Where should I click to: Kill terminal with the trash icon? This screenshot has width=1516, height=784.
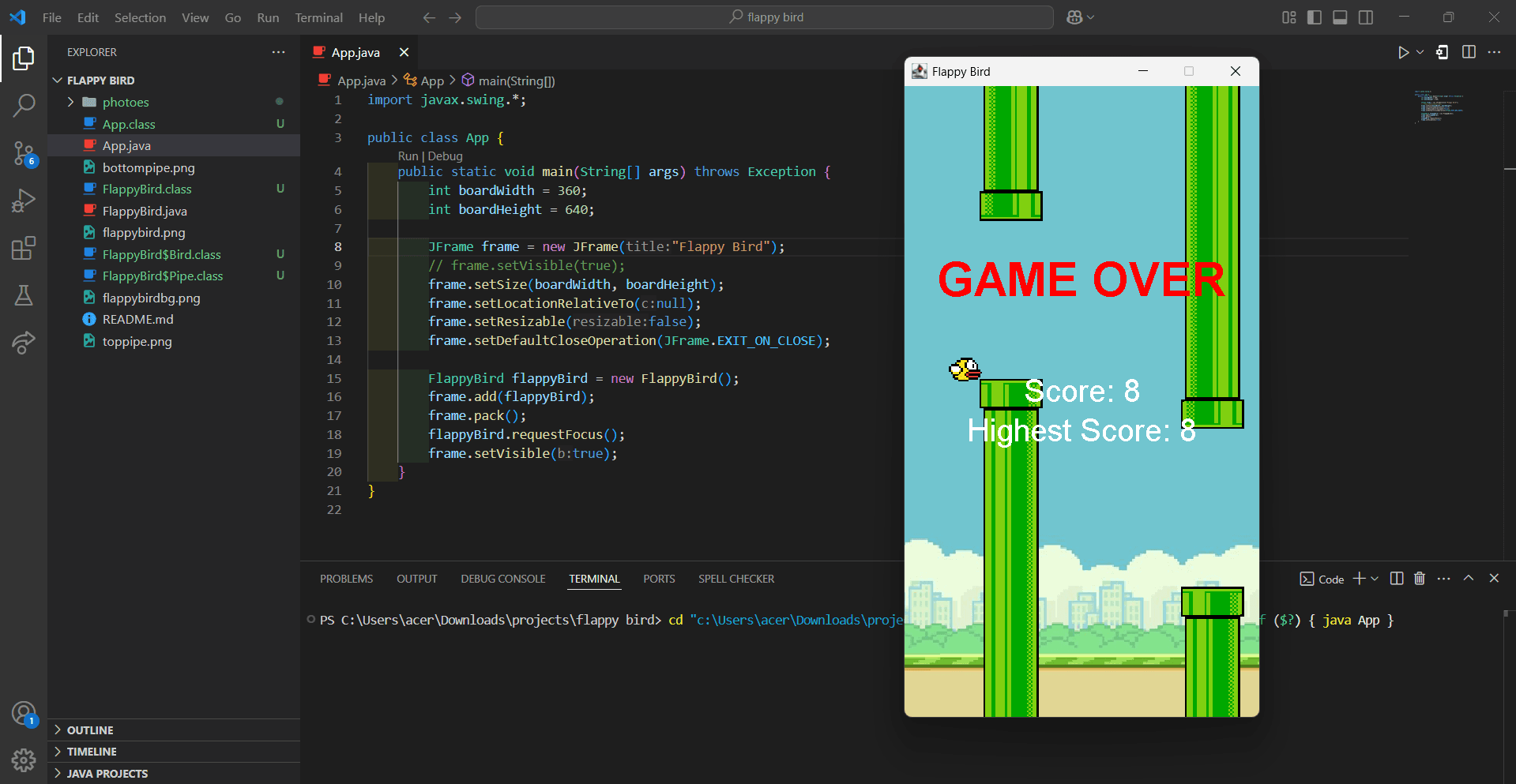[1420, 579]
